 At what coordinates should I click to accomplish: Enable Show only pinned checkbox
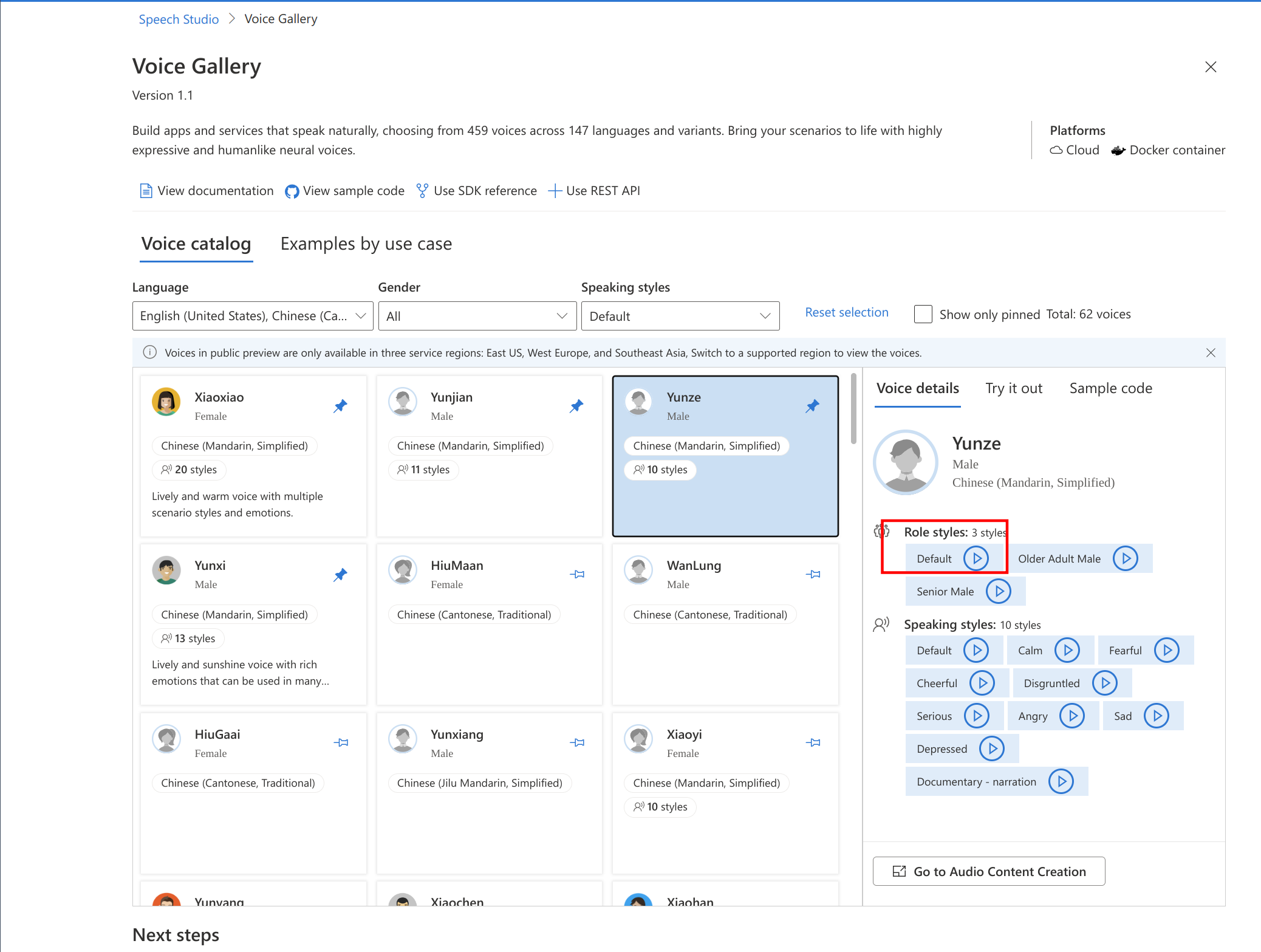pyautogui.click(x=923, y=314)
